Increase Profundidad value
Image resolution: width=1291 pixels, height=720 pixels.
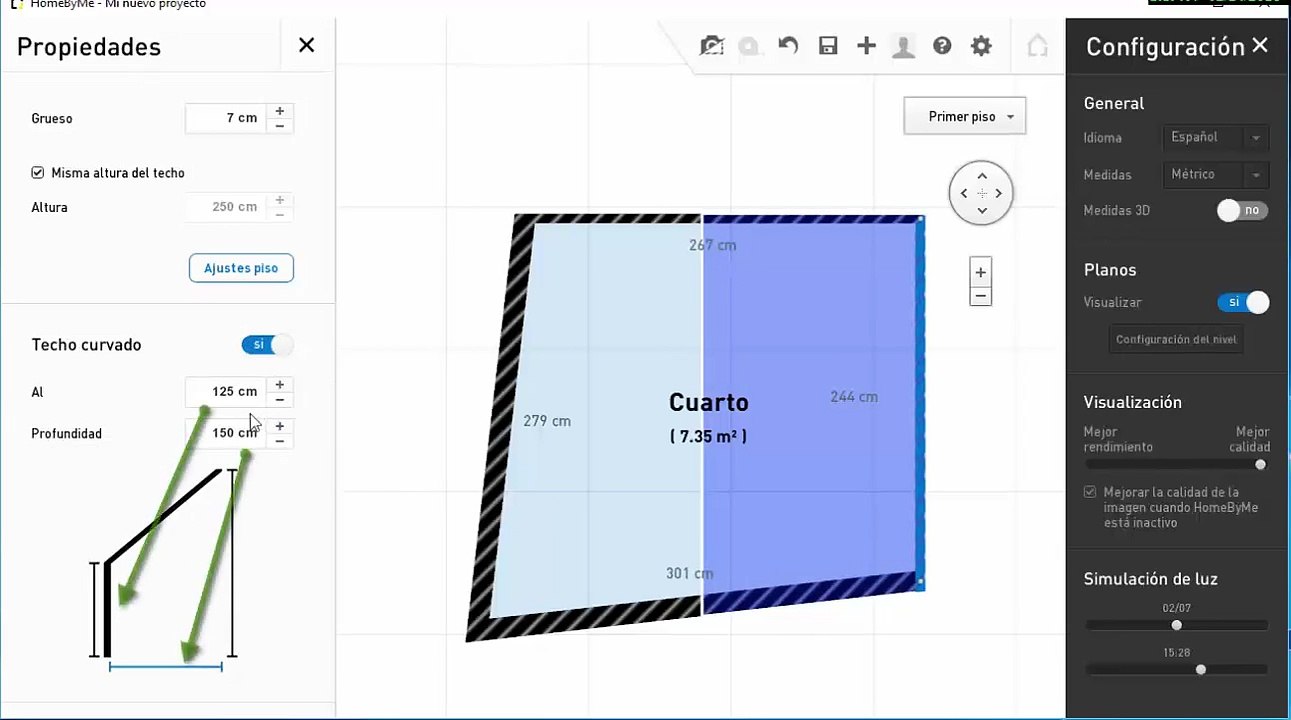tap(280, 426)
